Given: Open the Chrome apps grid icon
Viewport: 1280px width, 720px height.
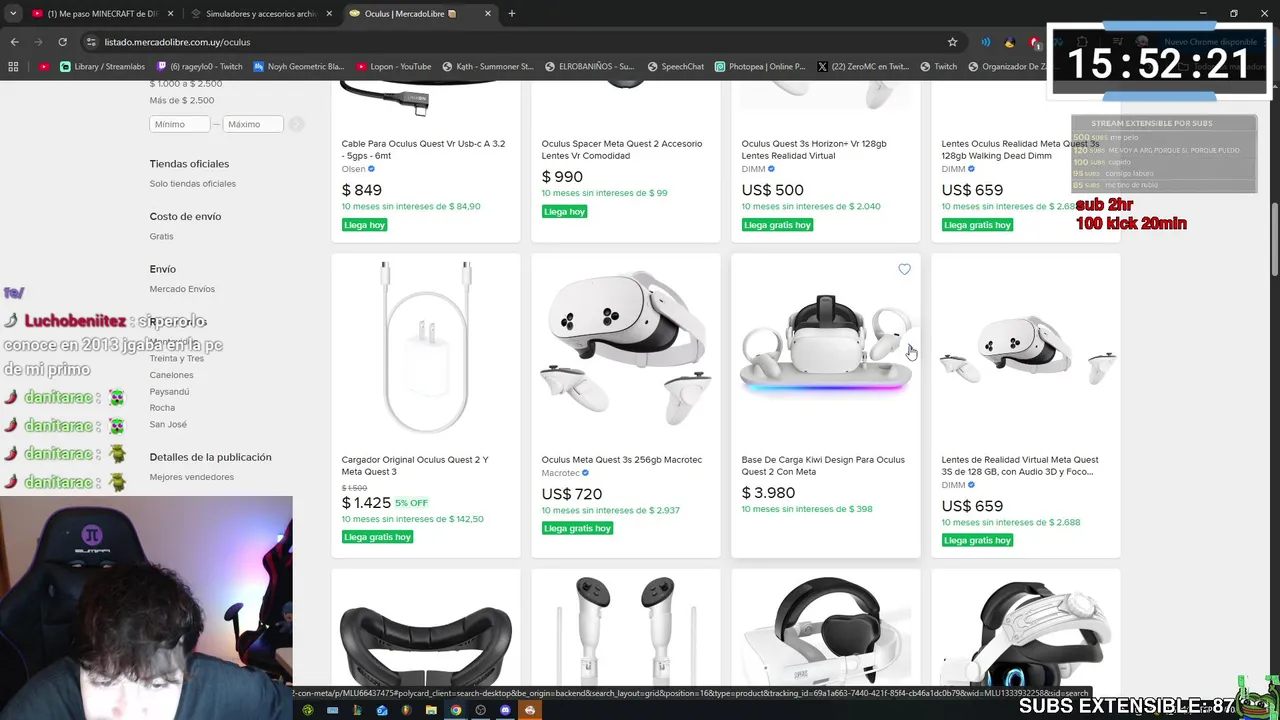Looking at the screenshot, I should coord(13,67).
